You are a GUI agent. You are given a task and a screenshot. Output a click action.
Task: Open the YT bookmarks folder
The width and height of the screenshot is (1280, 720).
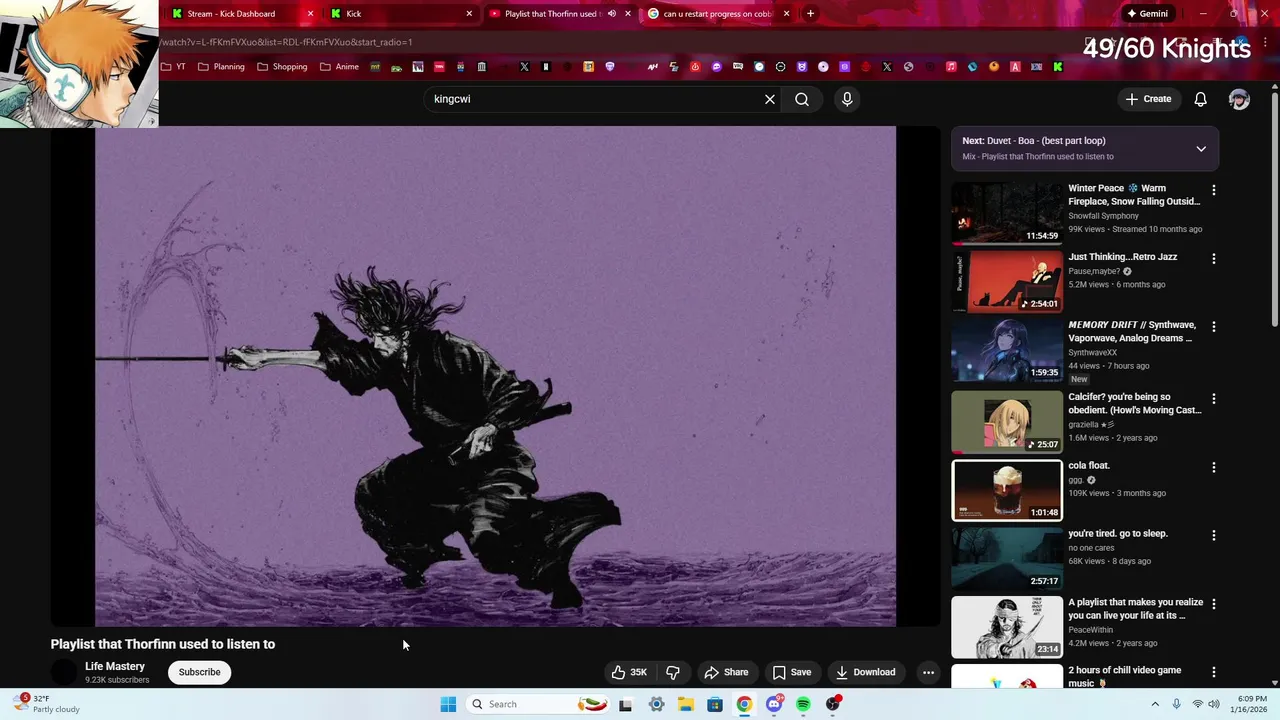pos(174,67)
